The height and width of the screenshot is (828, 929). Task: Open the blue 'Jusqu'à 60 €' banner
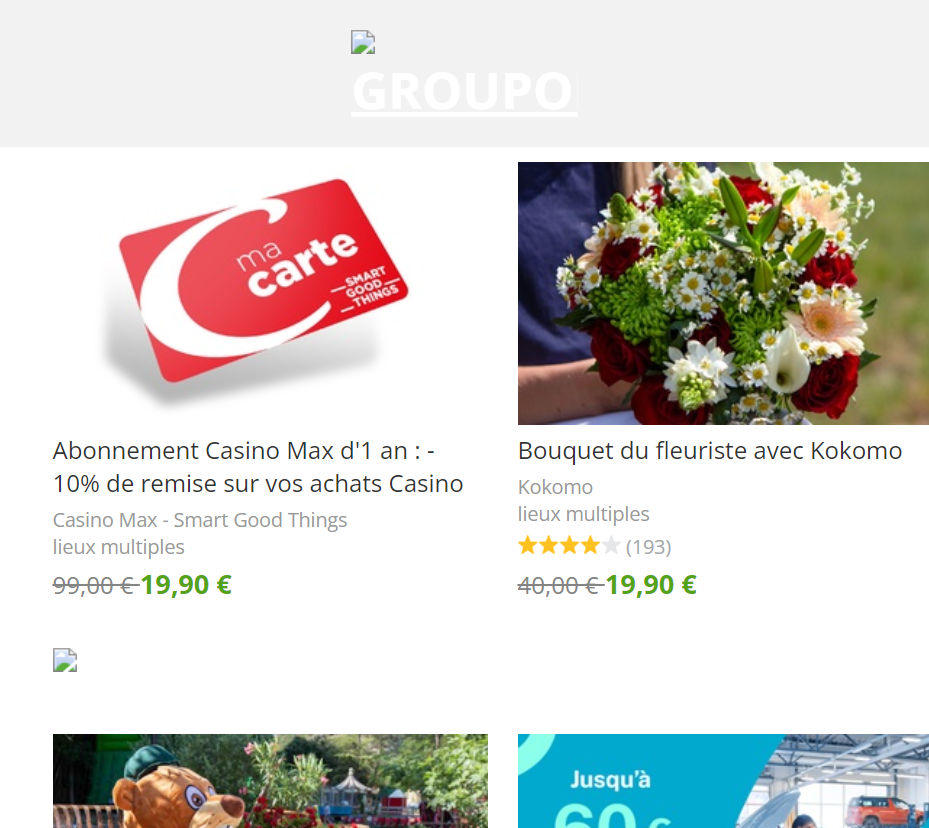click(723, 781)
